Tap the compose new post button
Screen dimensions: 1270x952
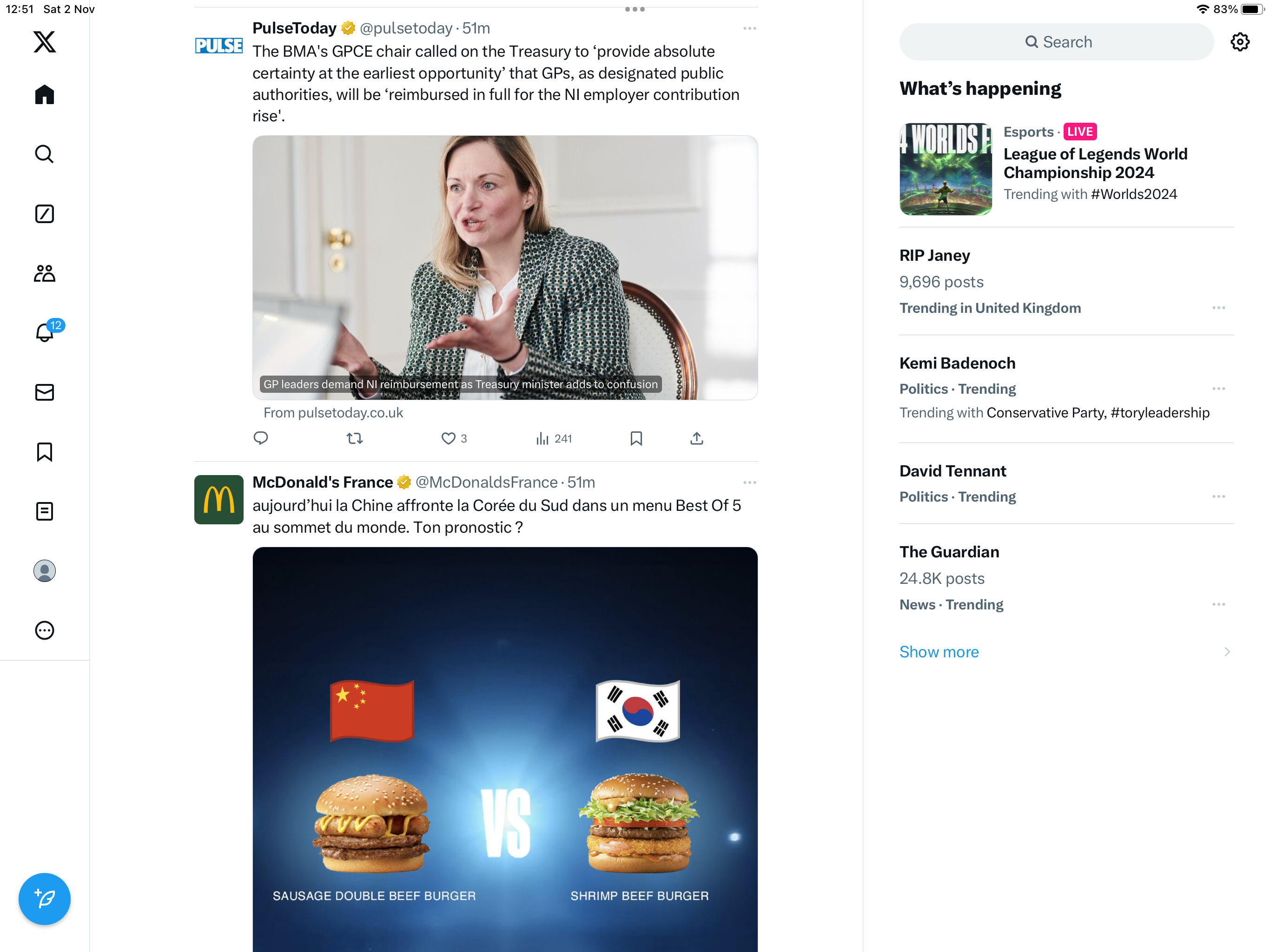[44, 899]
